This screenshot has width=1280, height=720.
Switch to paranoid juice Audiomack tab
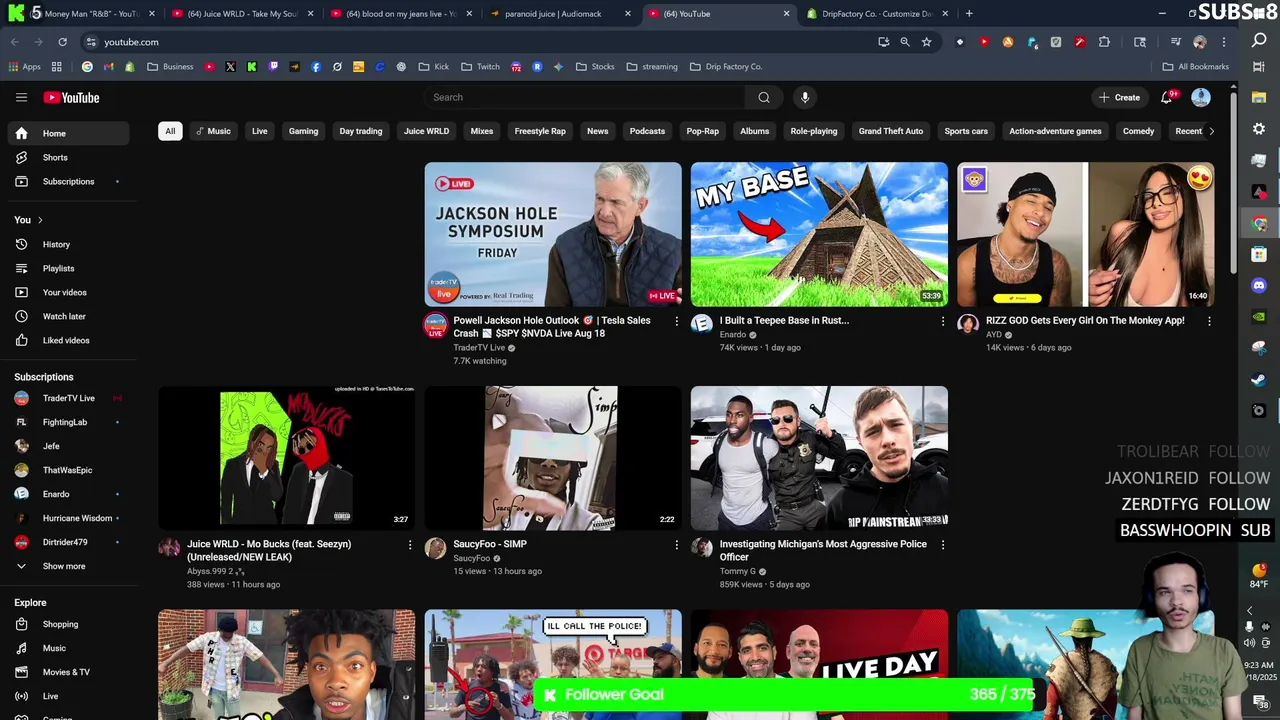[x=560, y=14]
